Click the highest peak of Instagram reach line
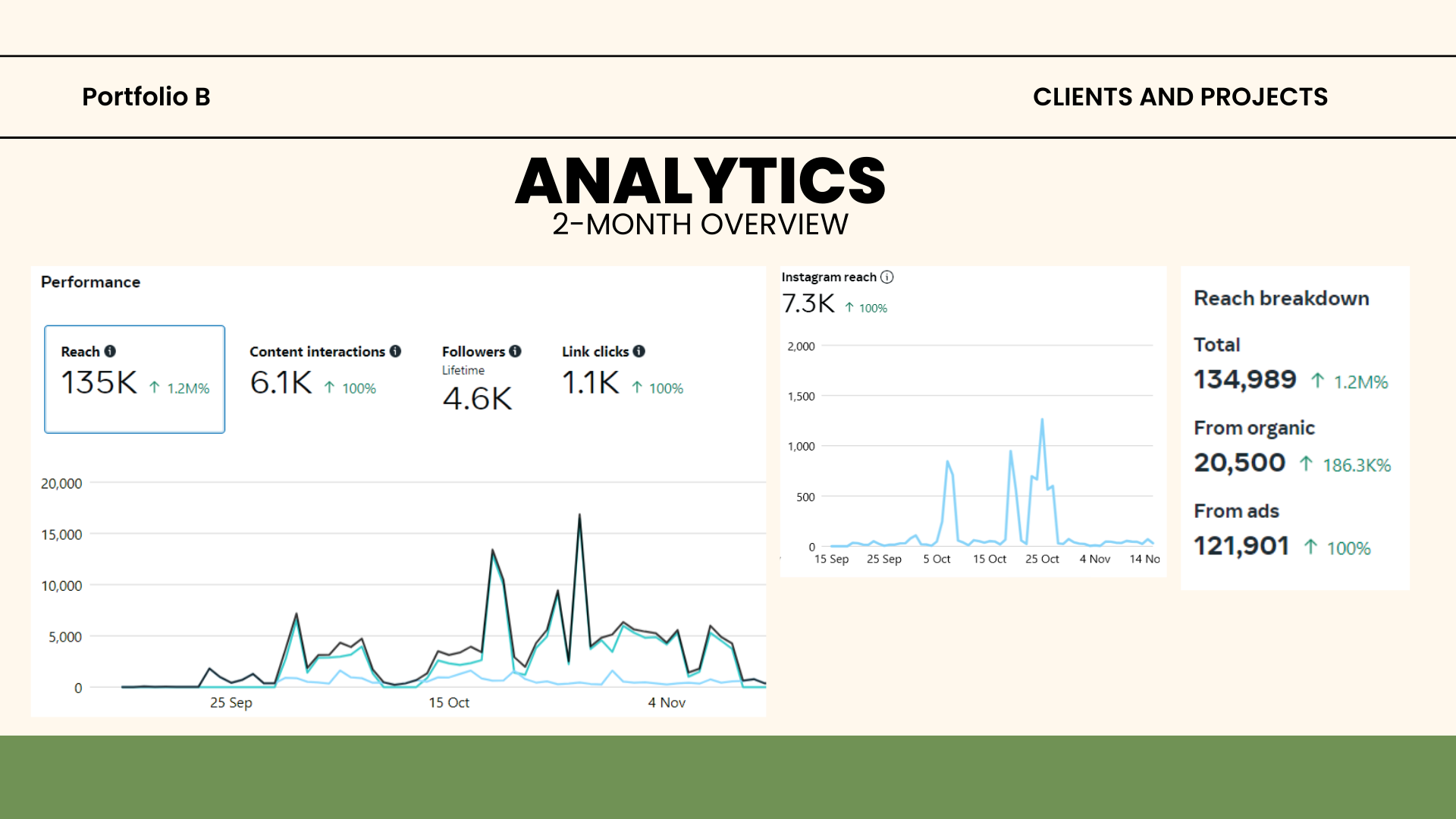The image size is (1456, 819). (1042, 420)
